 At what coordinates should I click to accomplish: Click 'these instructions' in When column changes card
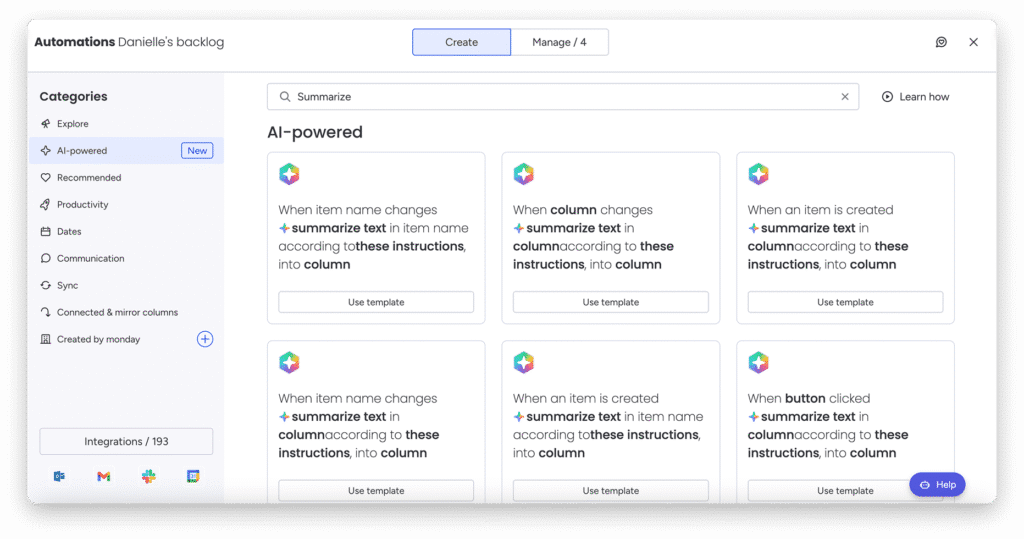(x=593, y=255)
